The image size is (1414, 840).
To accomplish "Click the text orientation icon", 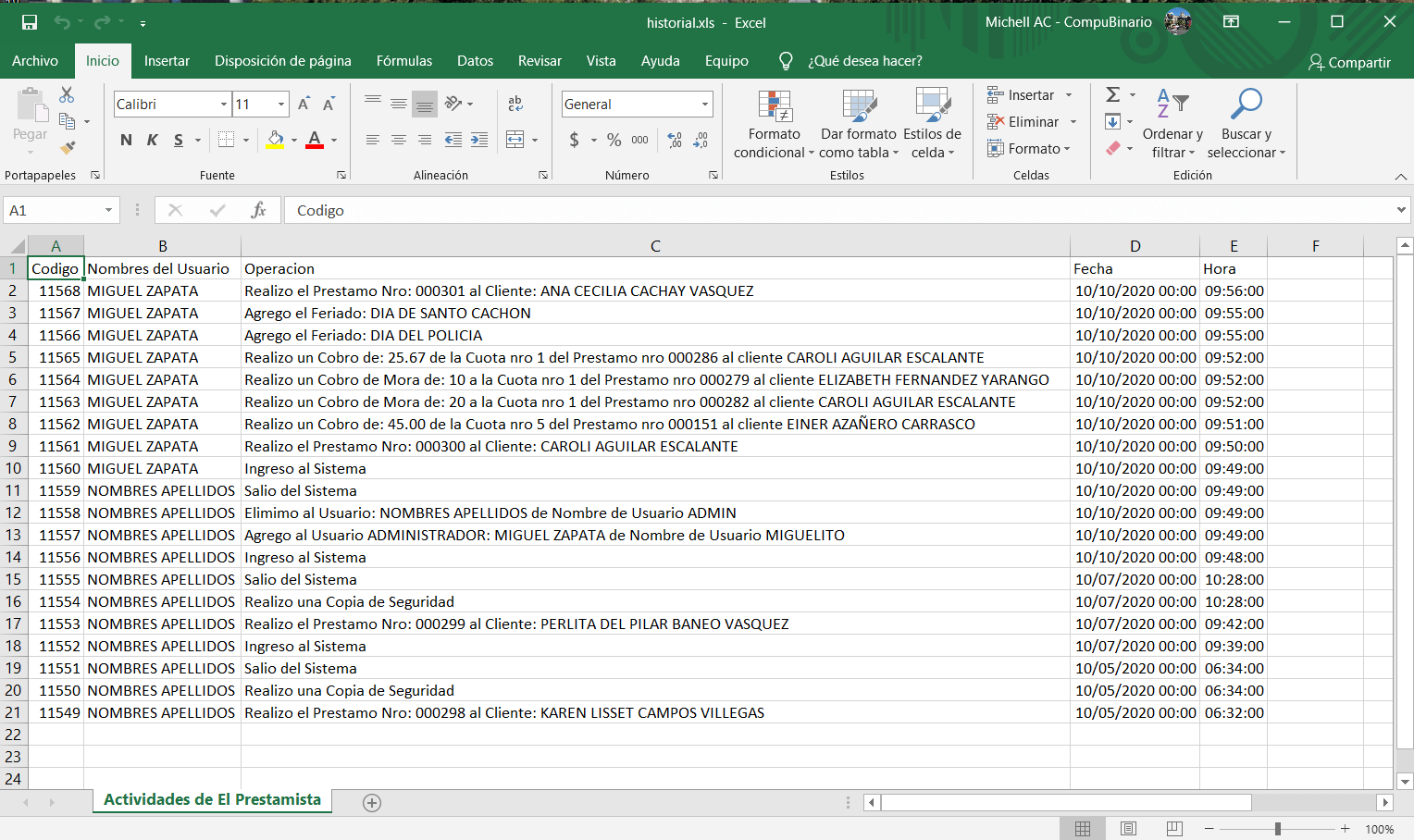I will [453, 104].
